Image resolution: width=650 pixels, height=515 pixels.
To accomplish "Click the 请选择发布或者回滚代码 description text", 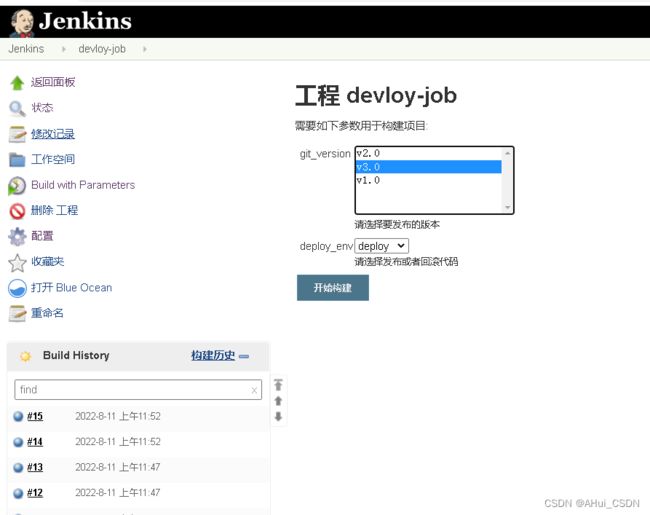I will click(406, 262).
